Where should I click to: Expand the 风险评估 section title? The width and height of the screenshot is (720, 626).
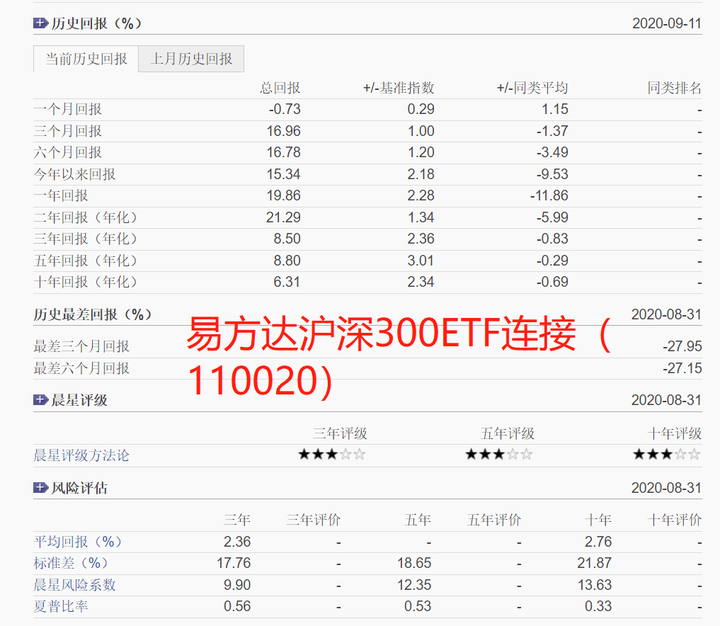[x=79, y=488]
